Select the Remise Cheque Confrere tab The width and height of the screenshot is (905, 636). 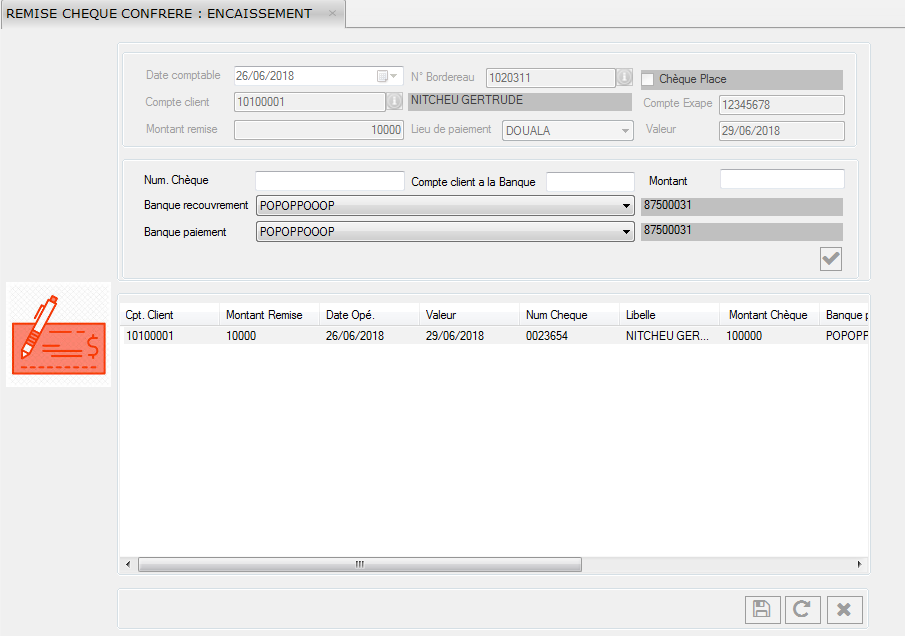160,14
